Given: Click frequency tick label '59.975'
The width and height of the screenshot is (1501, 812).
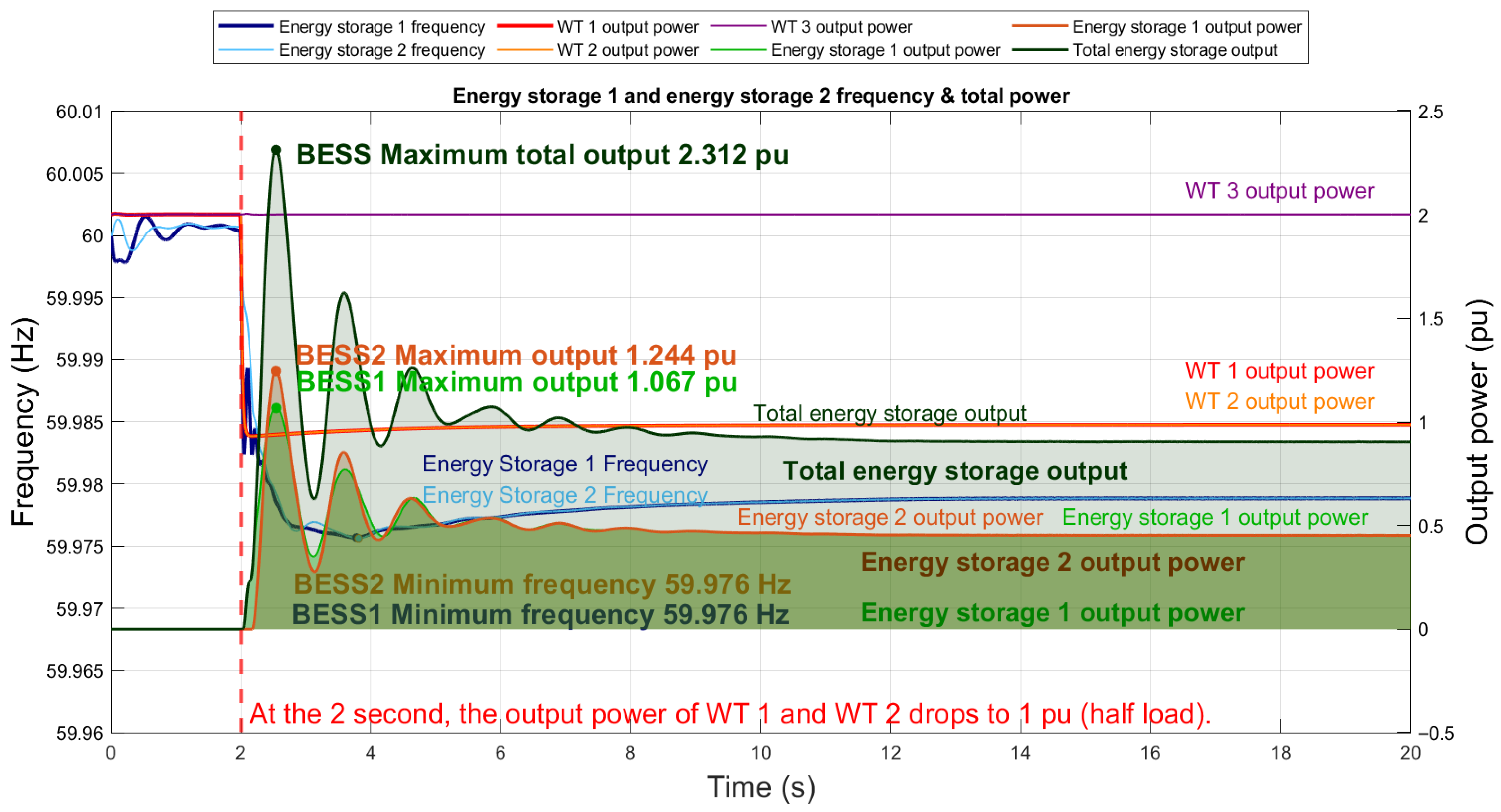Looking at the screenshot, I should [x=74, y=547].
